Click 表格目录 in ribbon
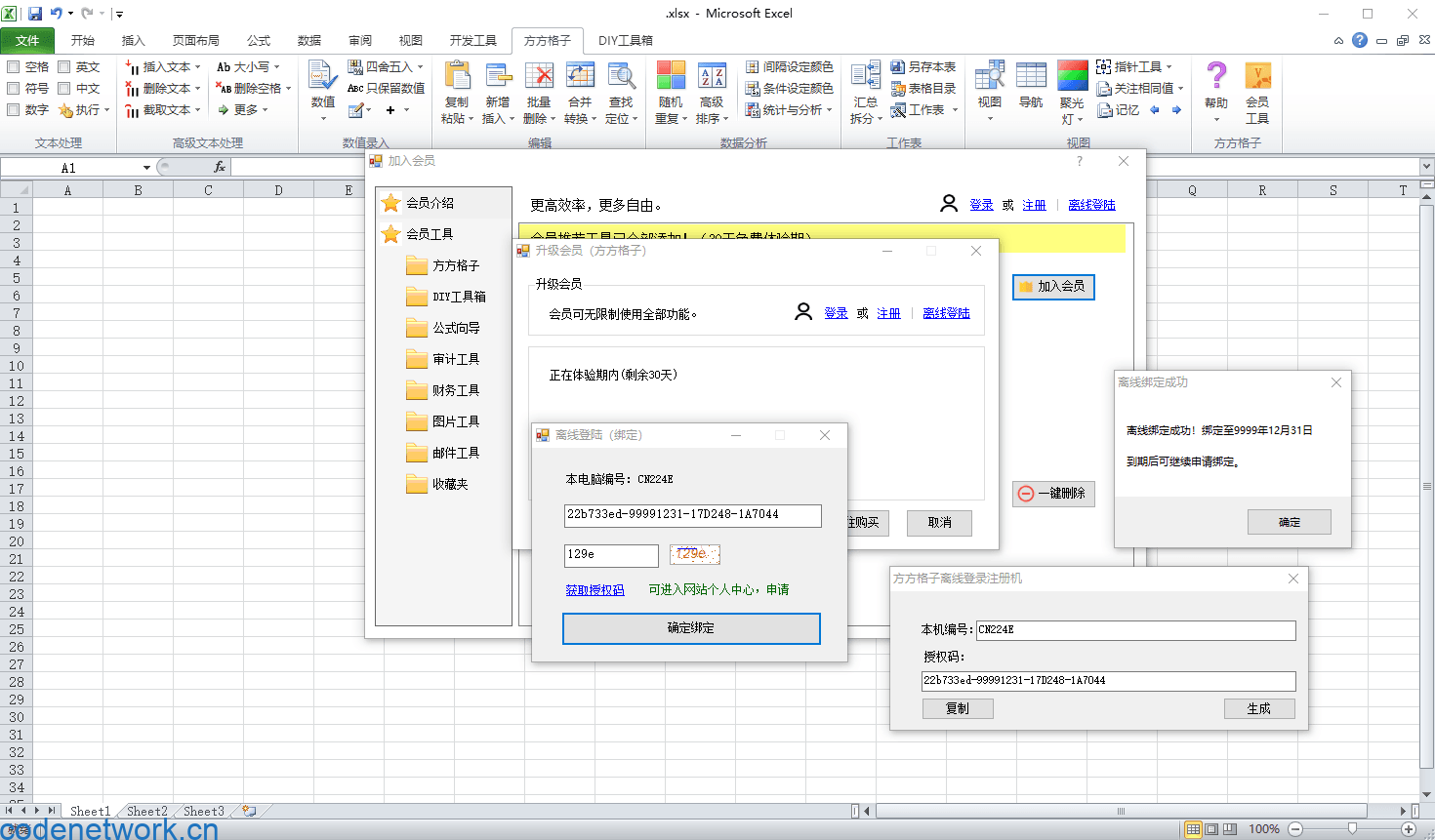 point(923,89)
